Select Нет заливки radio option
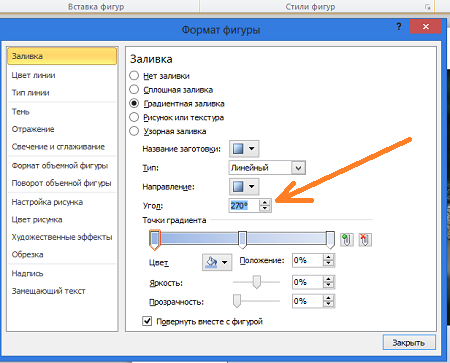This screenshot has height=363, width=450. [134, 76]
